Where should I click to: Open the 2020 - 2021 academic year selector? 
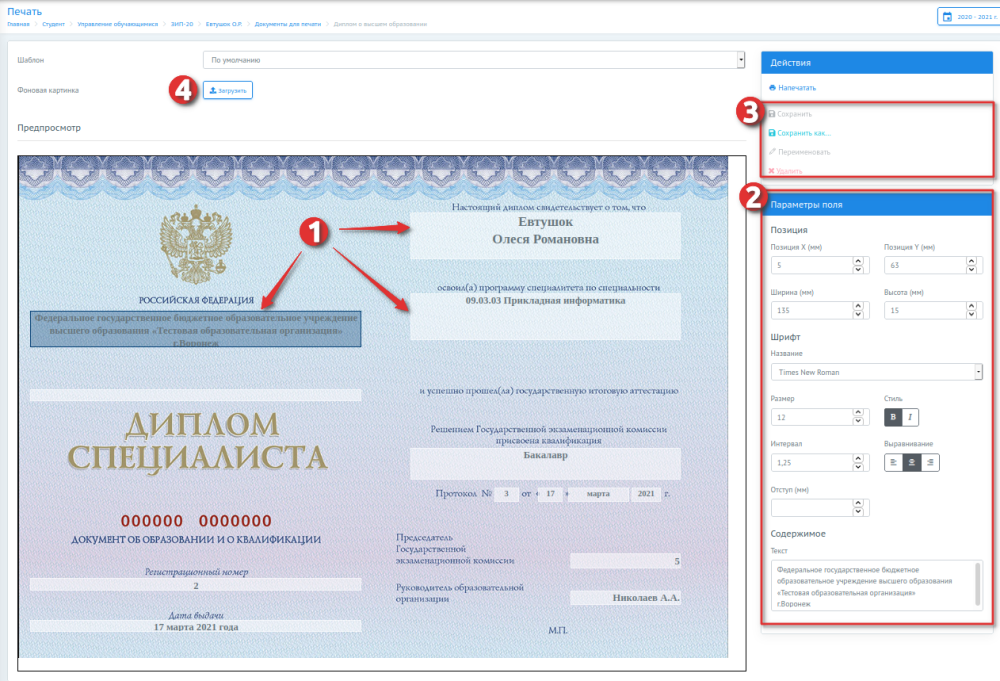971,17
